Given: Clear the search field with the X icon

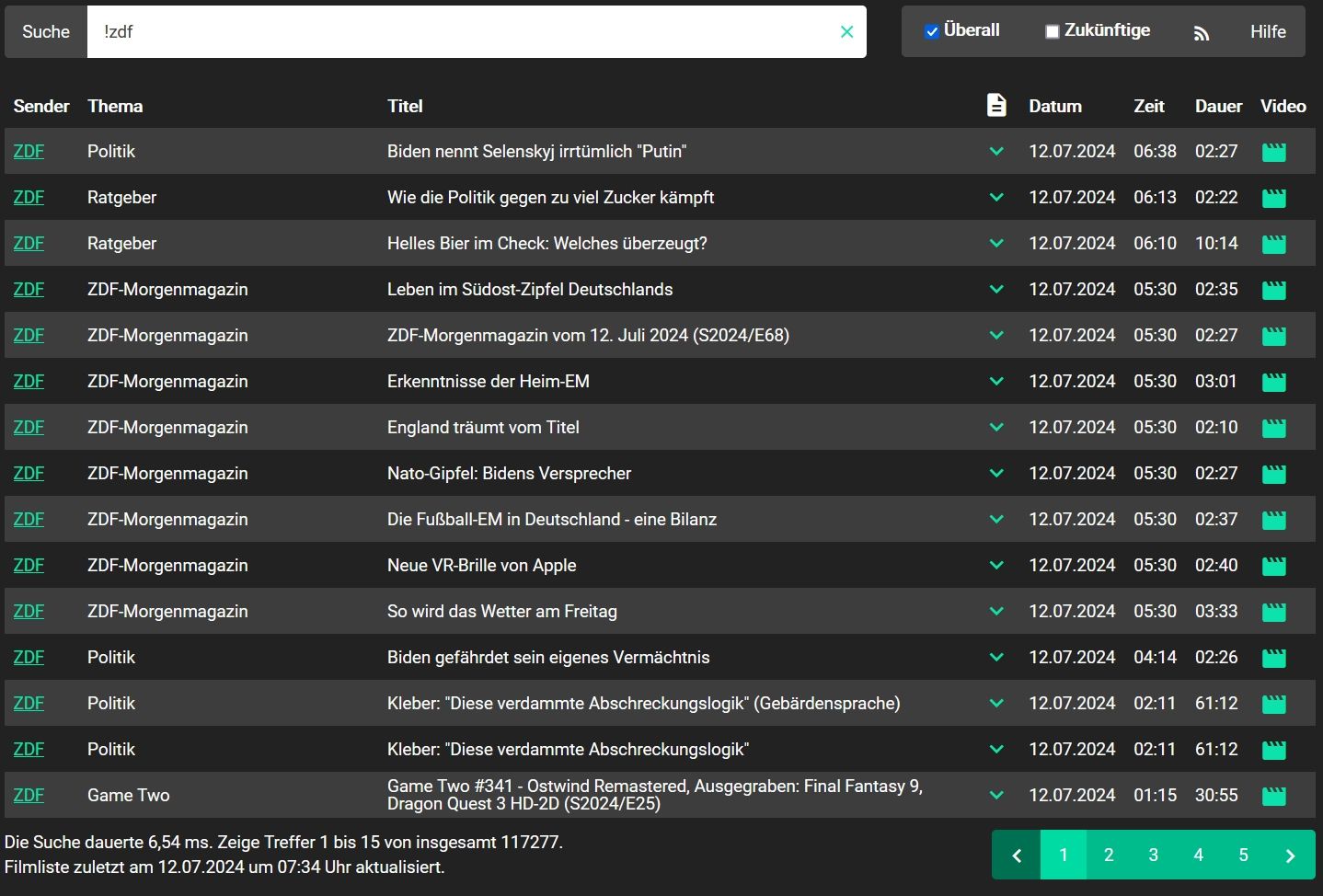Looking at the screenshot, I should pos(846,32).
